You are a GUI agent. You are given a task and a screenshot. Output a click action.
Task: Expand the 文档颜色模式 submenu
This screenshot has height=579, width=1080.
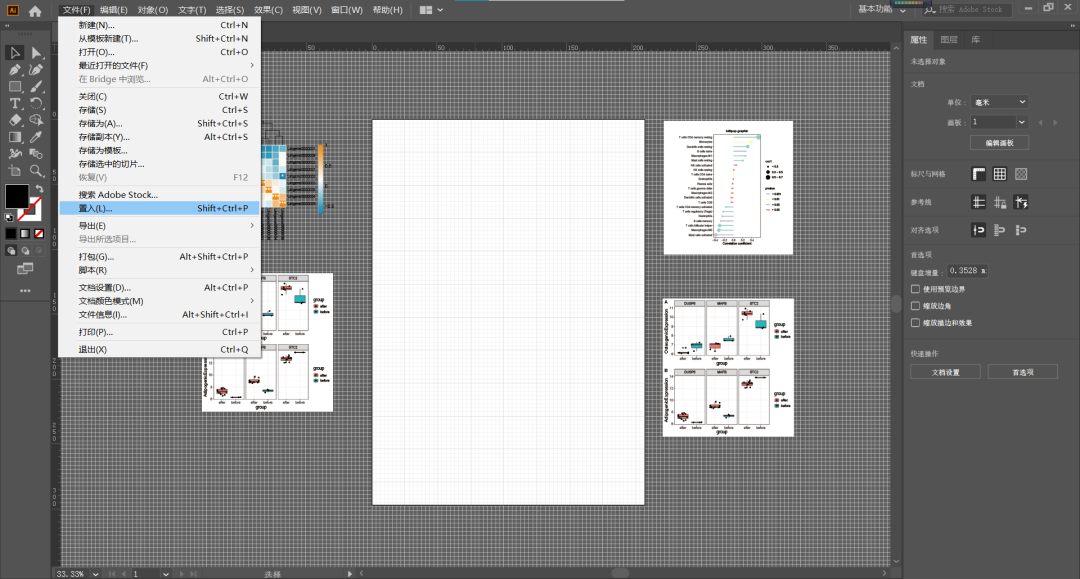[x=160, y=301]
